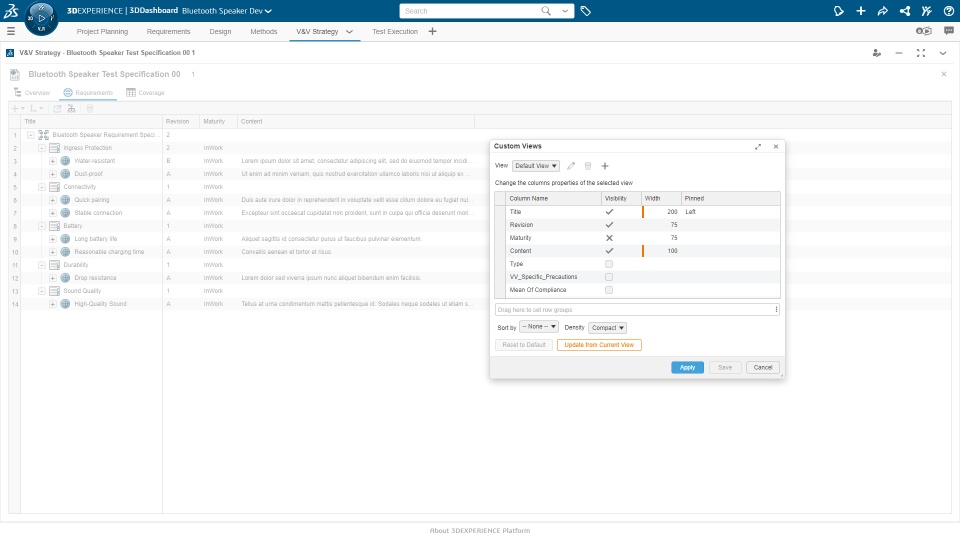The image size is (960, 540).
Task: Open the help question mark icon
Action: (x=948, y=11)
